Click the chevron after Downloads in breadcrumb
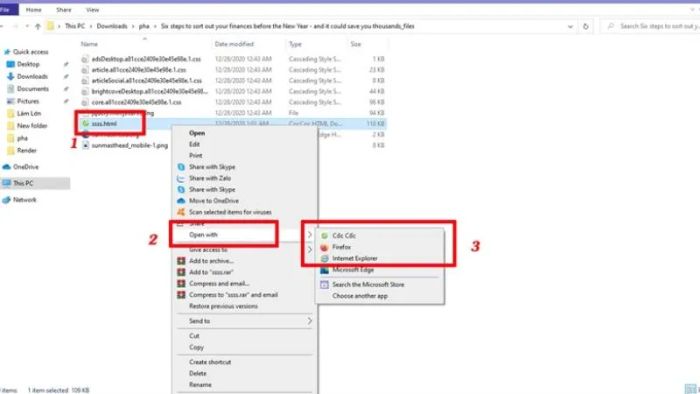700x394 pixels. click(x=133, y=26)
